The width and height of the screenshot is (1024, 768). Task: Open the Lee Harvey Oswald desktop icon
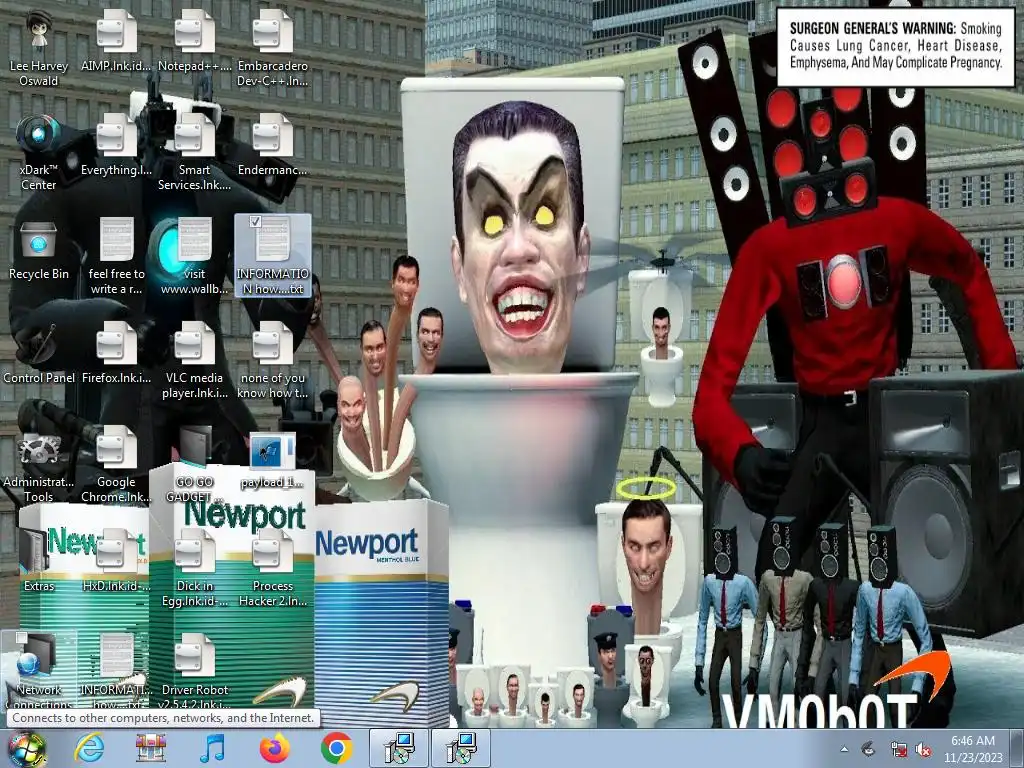[39, 48]
